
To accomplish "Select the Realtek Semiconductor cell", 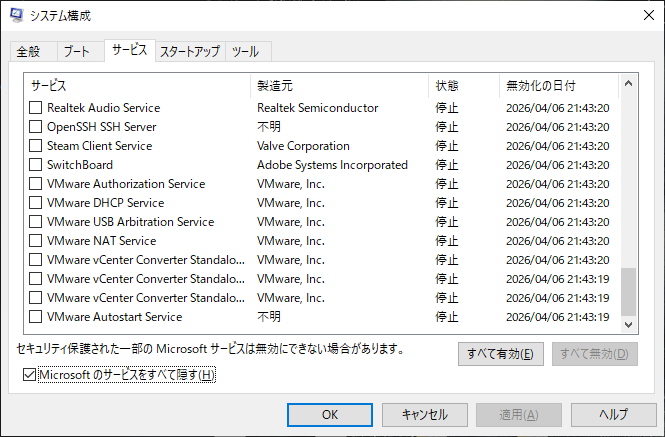I will click(318, 108).
